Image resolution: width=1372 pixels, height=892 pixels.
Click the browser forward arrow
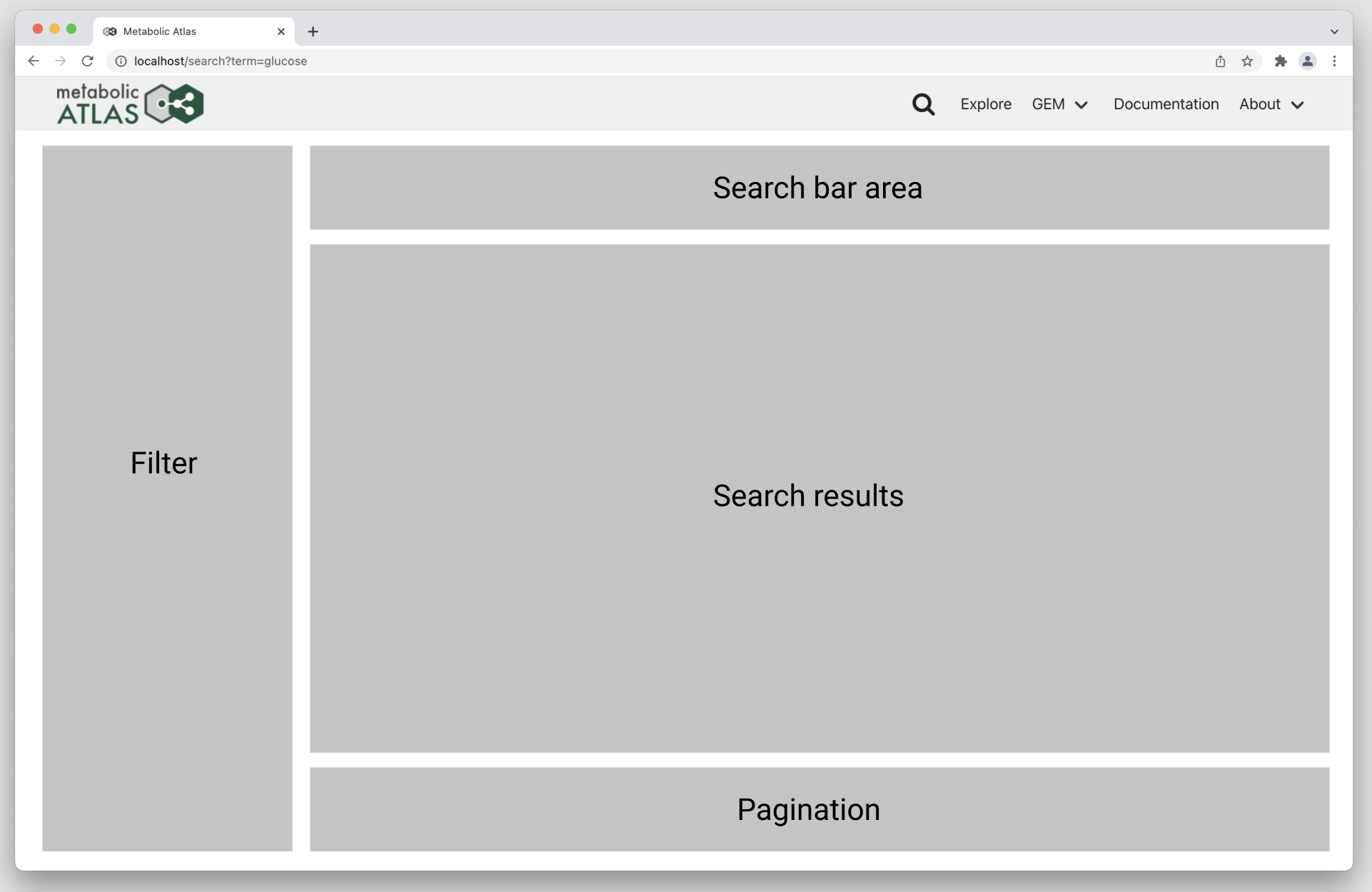pyautogui.click(x=61, y=61)
